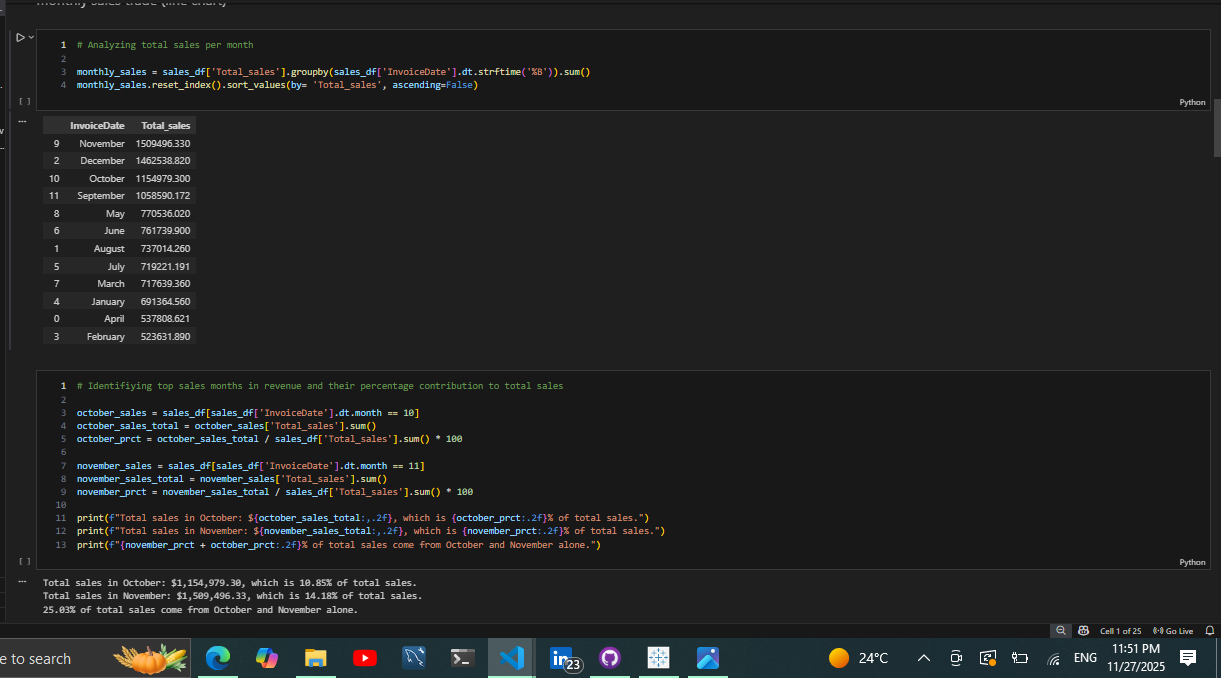This screenshot has height=678, width=1221.
Task: Run the monthly sales analysis cell
Action: pos(19,36)
